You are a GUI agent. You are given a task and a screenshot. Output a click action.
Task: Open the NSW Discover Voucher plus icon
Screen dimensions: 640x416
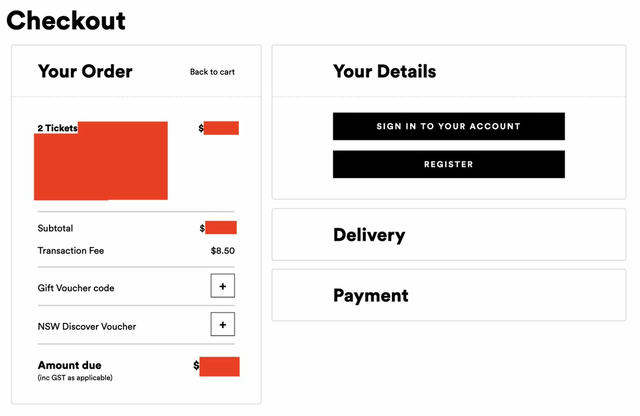click(x=222, y=325)
